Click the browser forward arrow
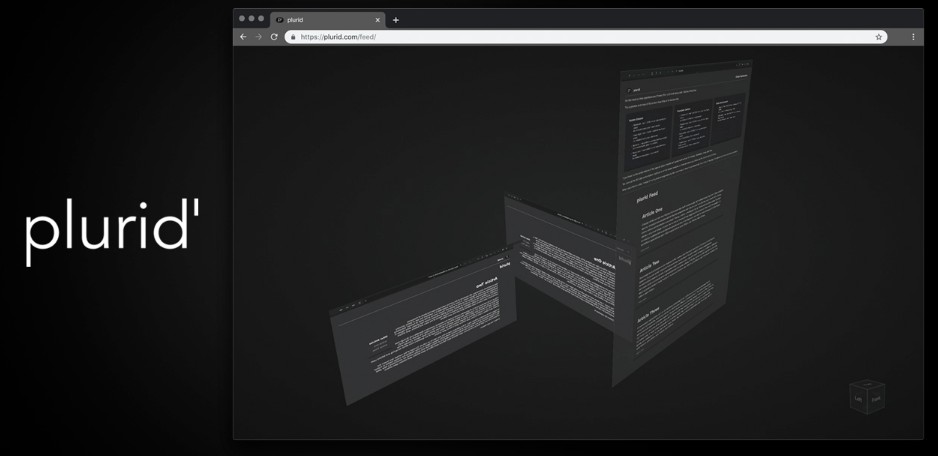Image resolution: width=938 pixels, height=456 pixels. coord(258,37)
